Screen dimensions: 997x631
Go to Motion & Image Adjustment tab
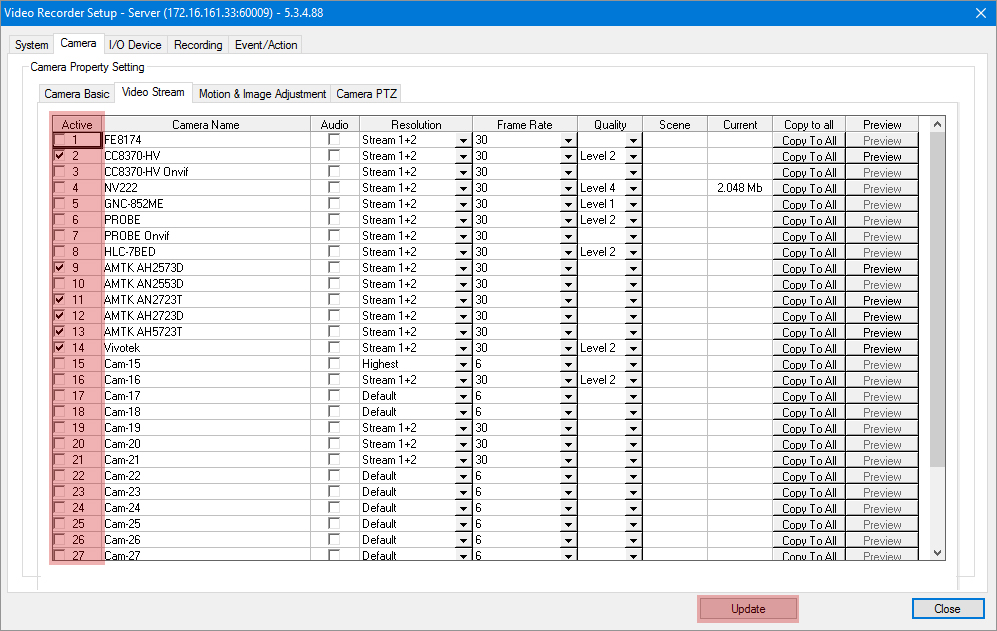pyautogui.click(x=262, y=94)
